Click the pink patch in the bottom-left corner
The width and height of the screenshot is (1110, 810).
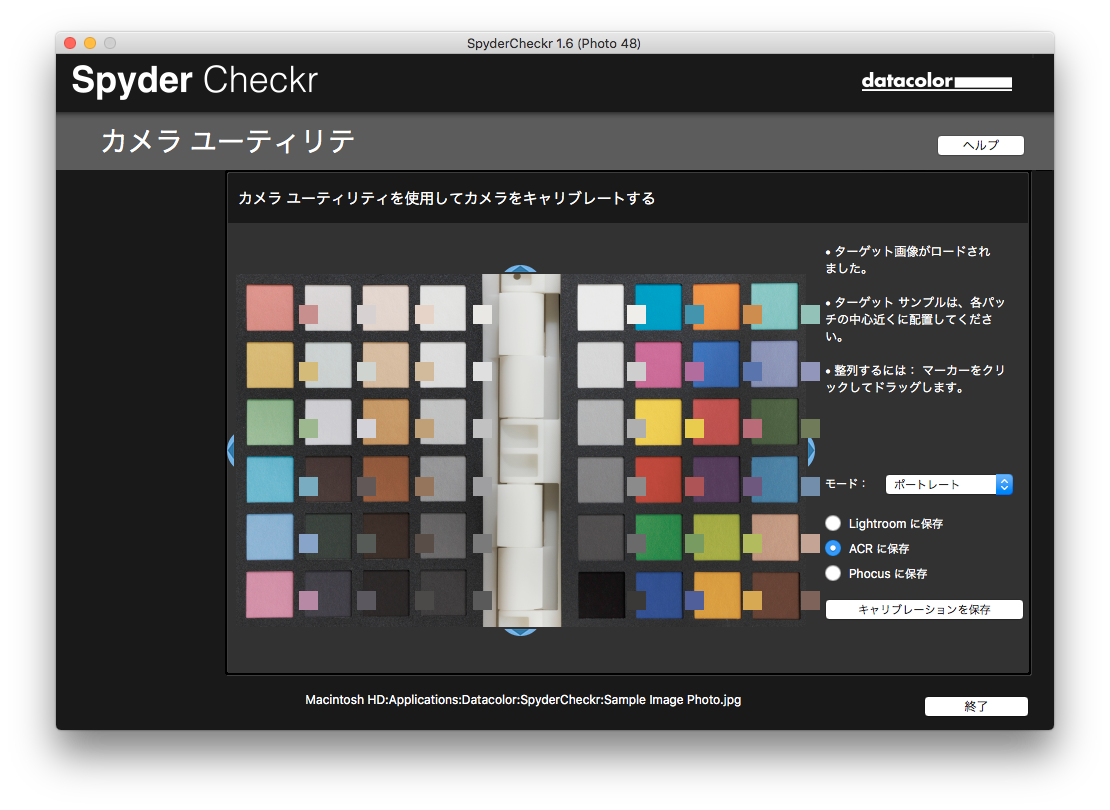[269, 594]
